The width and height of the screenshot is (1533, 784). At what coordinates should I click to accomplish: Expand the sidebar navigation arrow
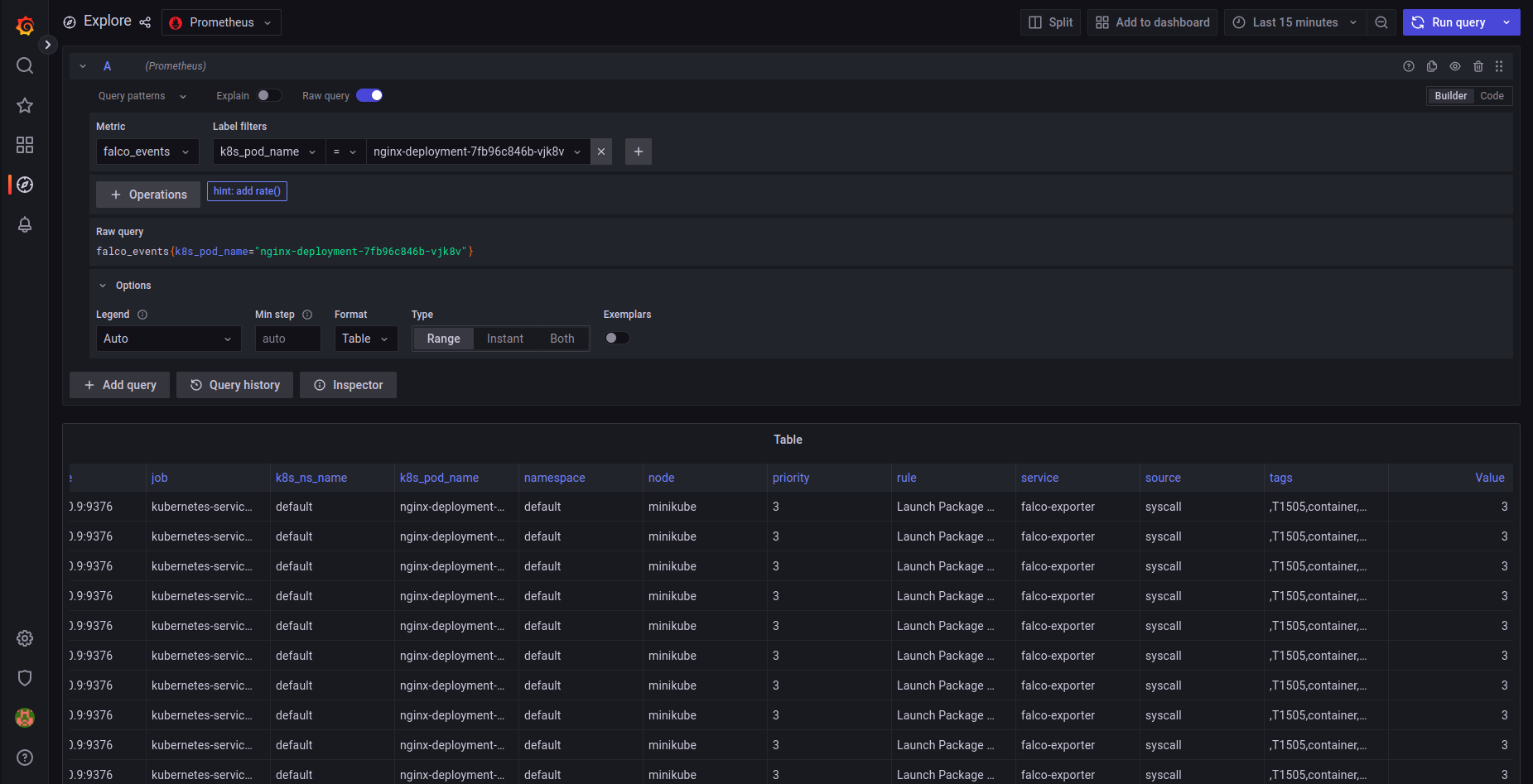47,45
